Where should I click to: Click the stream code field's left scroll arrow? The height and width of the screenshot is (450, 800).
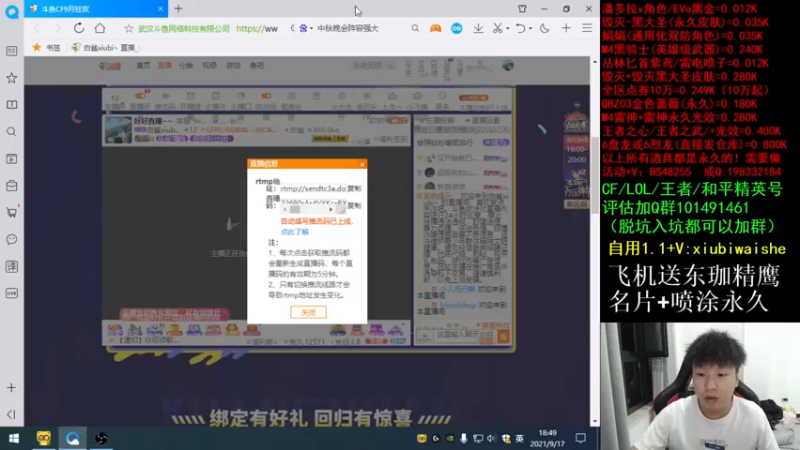tap(285, 209)
